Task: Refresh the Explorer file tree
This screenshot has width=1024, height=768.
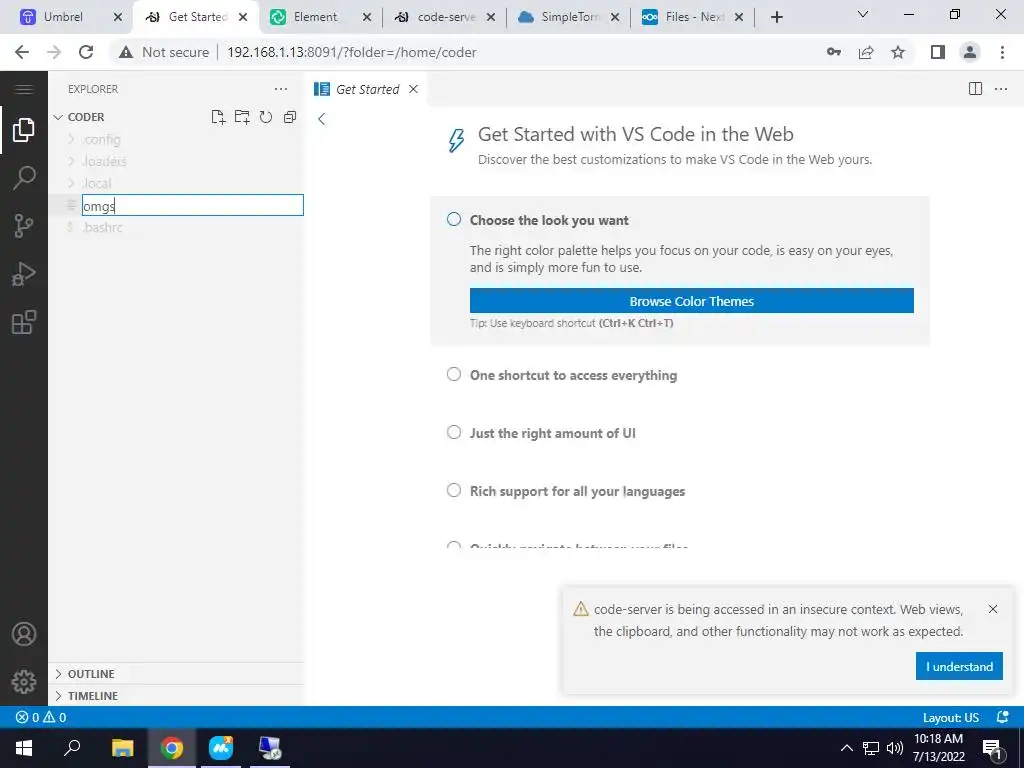Action: tap(266, 117)
